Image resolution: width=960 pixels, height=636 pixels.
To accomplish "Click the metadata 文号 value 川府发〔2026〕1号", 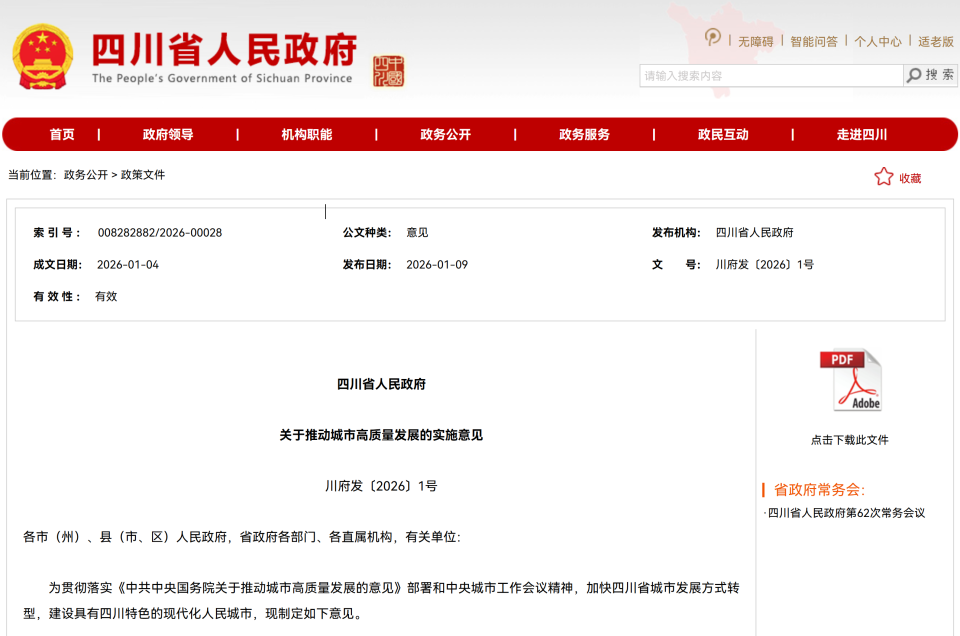I will [765, 264].
